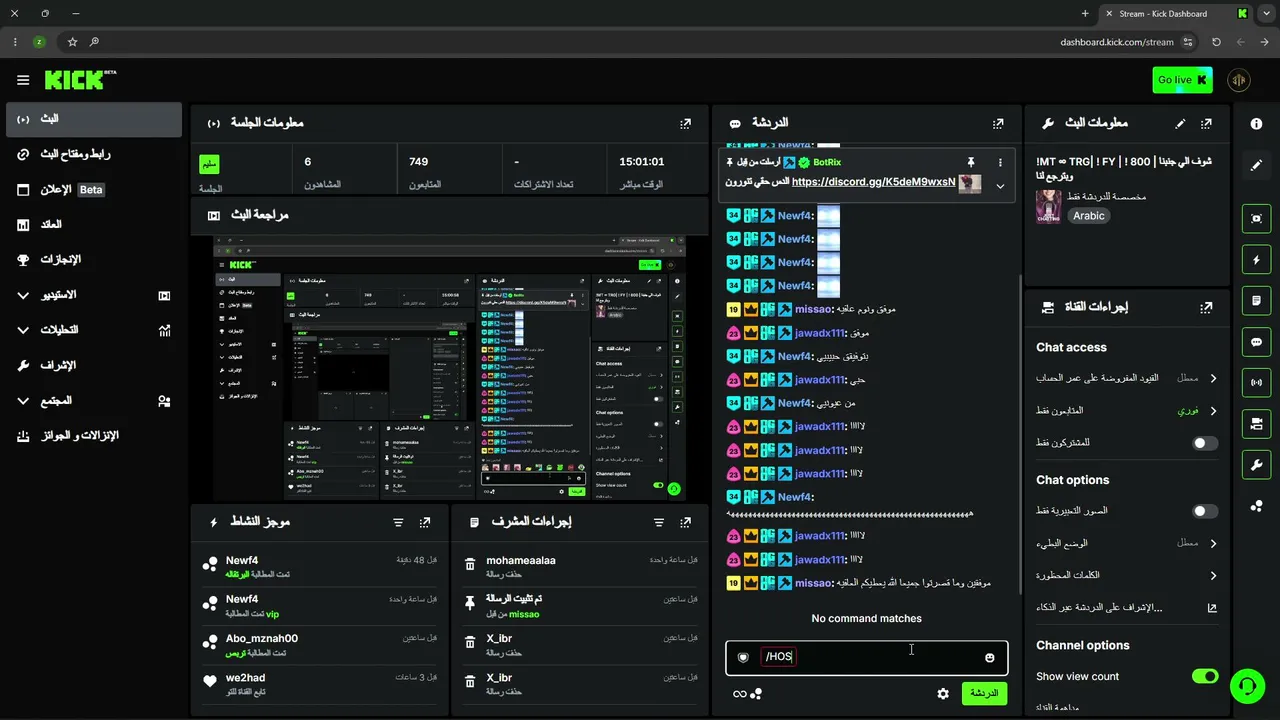This screenshot has height=720, width=1280.
Task: Unpin the BotRix pinned message
Action: pos(970,162)
